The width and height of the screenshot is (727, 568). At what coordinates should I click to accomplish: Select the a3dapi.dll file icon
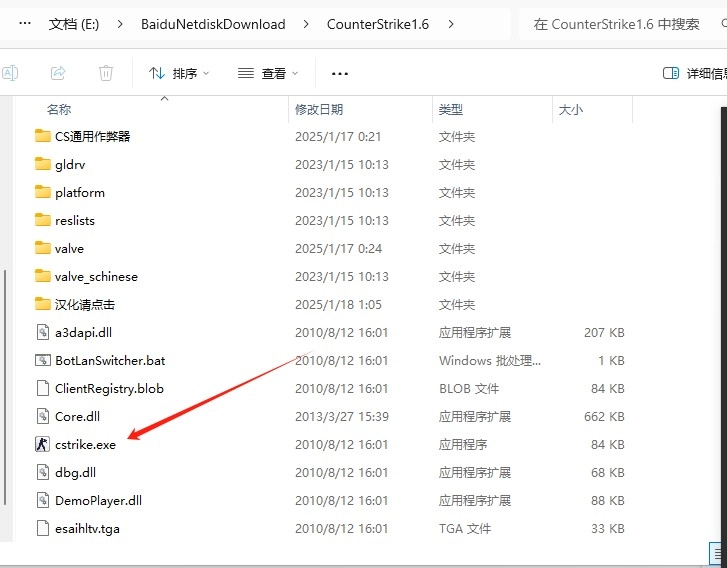pos(43,332)
